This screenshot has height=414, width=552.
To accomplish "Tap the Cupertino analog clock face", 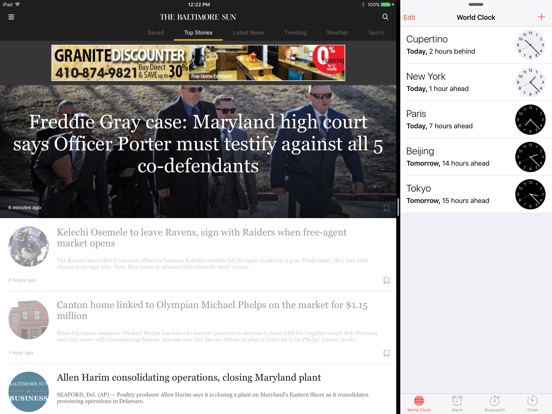I will click(x=530, y=45).
